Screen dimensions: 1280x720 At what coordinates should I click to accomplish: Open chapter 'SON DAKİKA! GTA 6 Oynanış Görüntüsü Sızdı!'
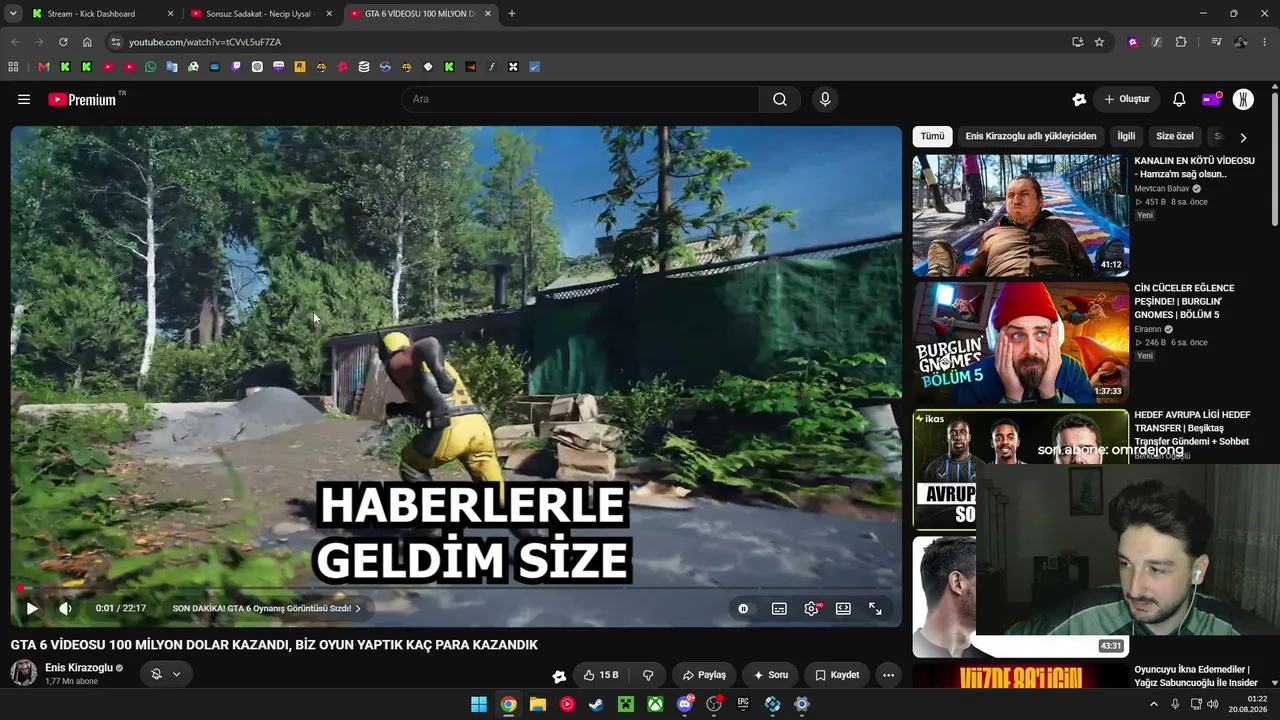pos(266,608)
